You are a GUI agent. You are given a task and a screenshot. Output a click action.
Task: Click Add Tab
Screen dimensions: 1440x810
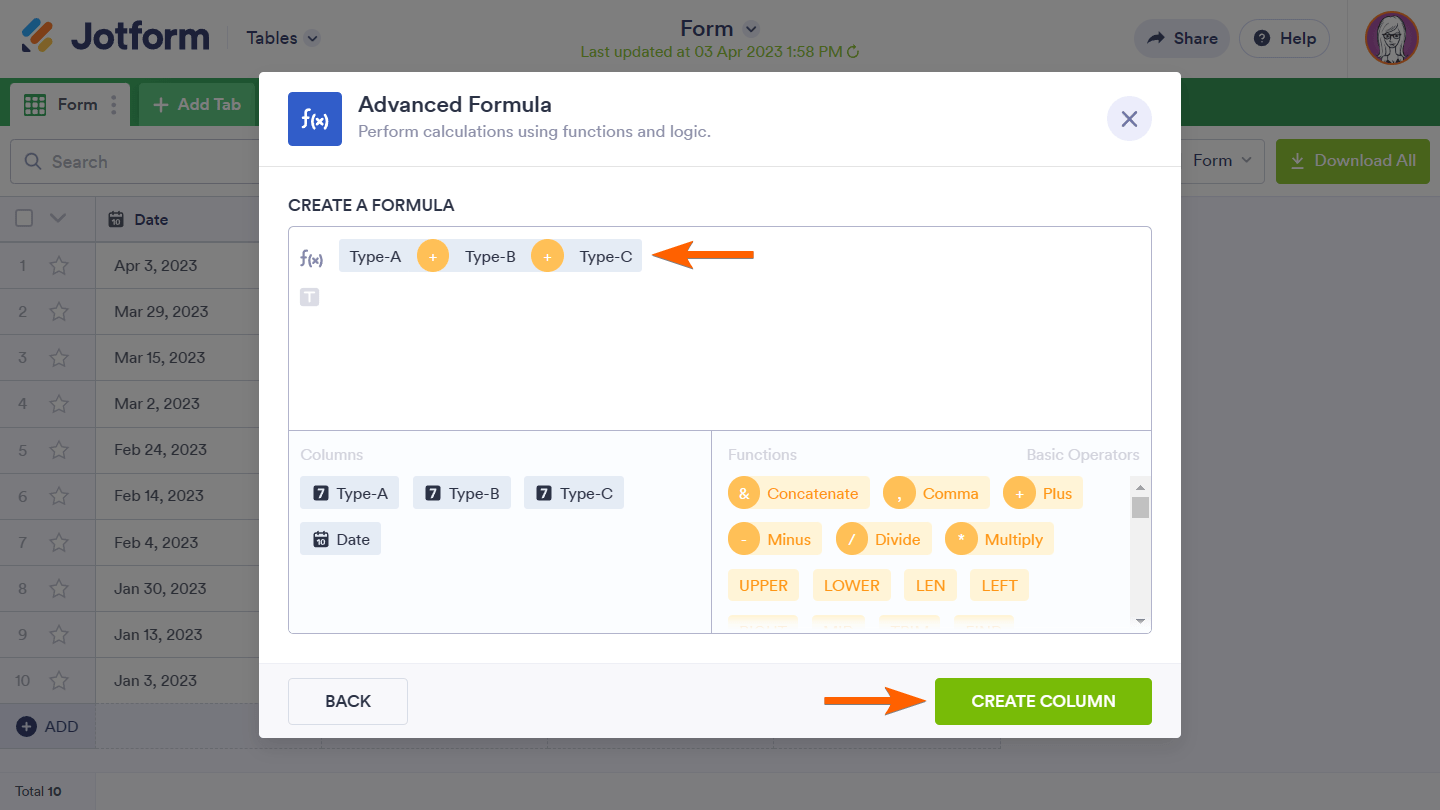[x=196, y=104]
